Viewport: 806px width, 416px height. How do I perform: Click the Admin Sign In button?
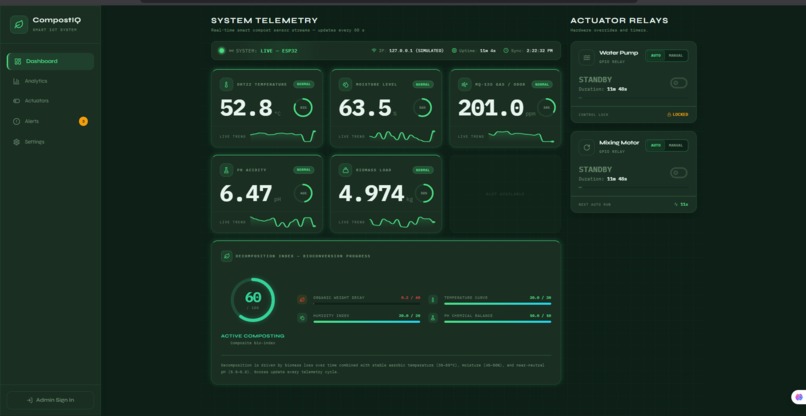(x=50, y=400)
